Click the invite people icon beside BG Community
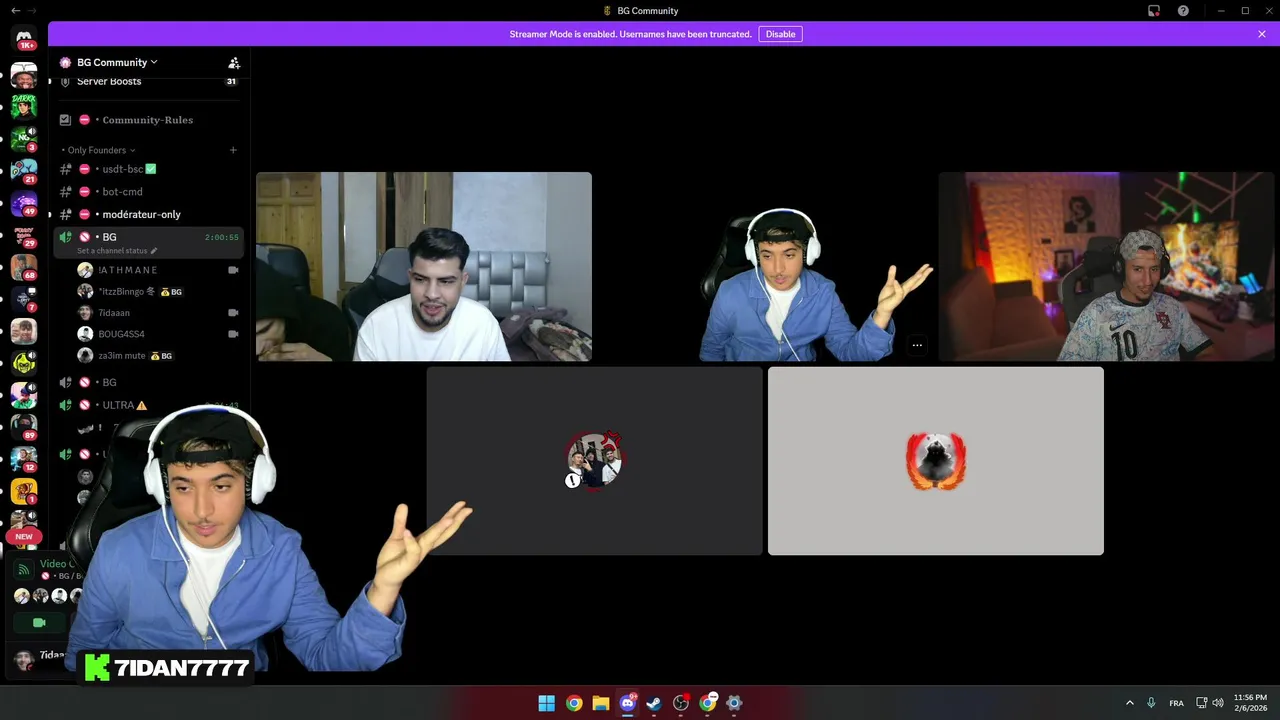The width and height of the screenshot is (1280, 720). 234,62
